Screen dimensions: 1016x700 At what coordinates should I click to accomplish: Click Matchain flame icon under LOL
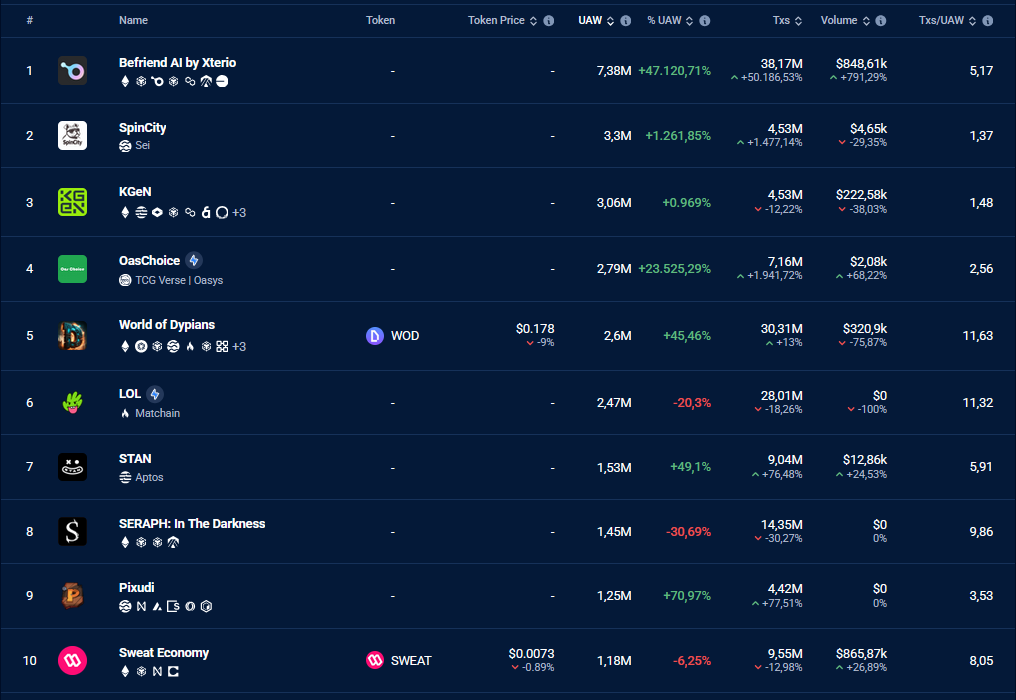click(125, 414)
